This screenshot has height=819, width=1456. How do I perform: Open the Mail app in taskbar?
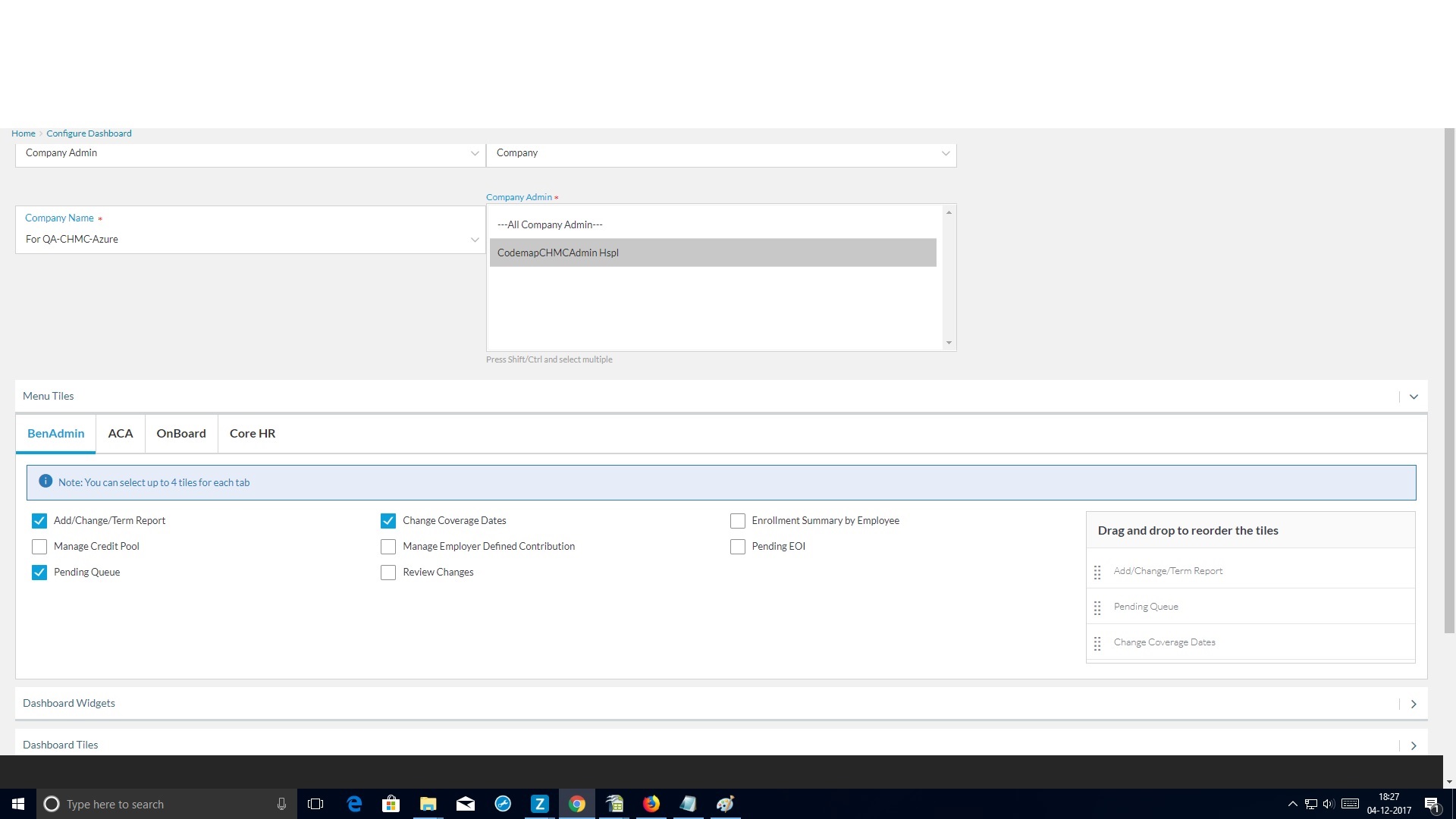pos(466,804)
